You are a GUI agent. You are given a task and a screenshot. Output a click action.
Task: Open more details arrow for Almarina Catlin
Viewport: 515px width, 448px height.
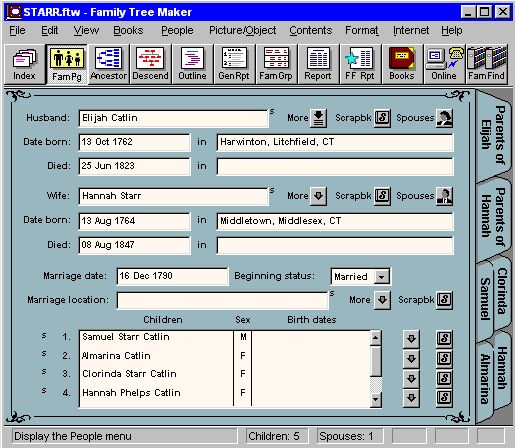click(x=411, y=359)
